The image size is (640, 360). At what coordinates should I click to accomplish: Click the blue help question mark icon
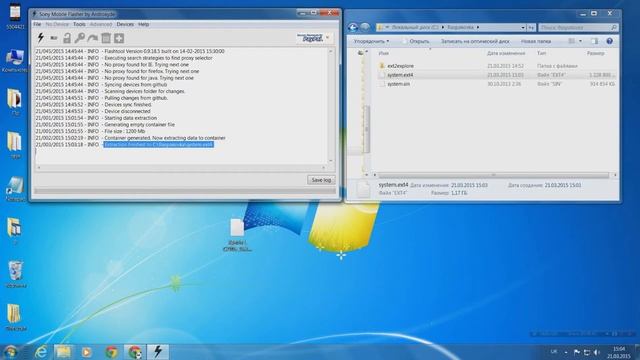(x=609, y=41)
